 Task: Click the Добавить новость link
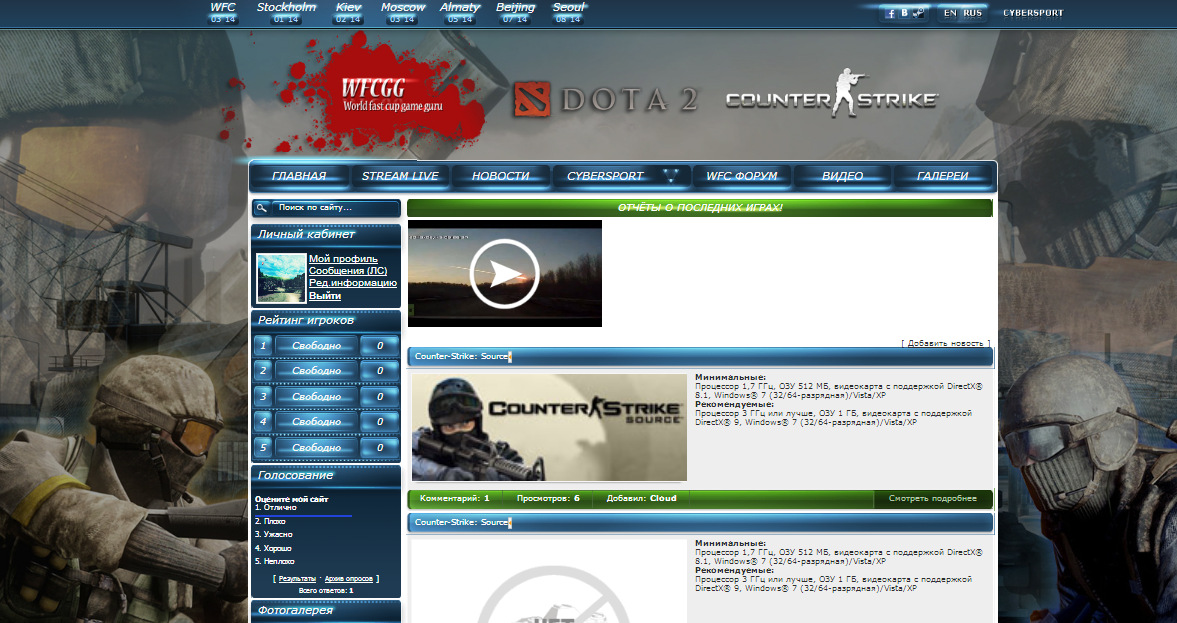(x=945, y=343)
